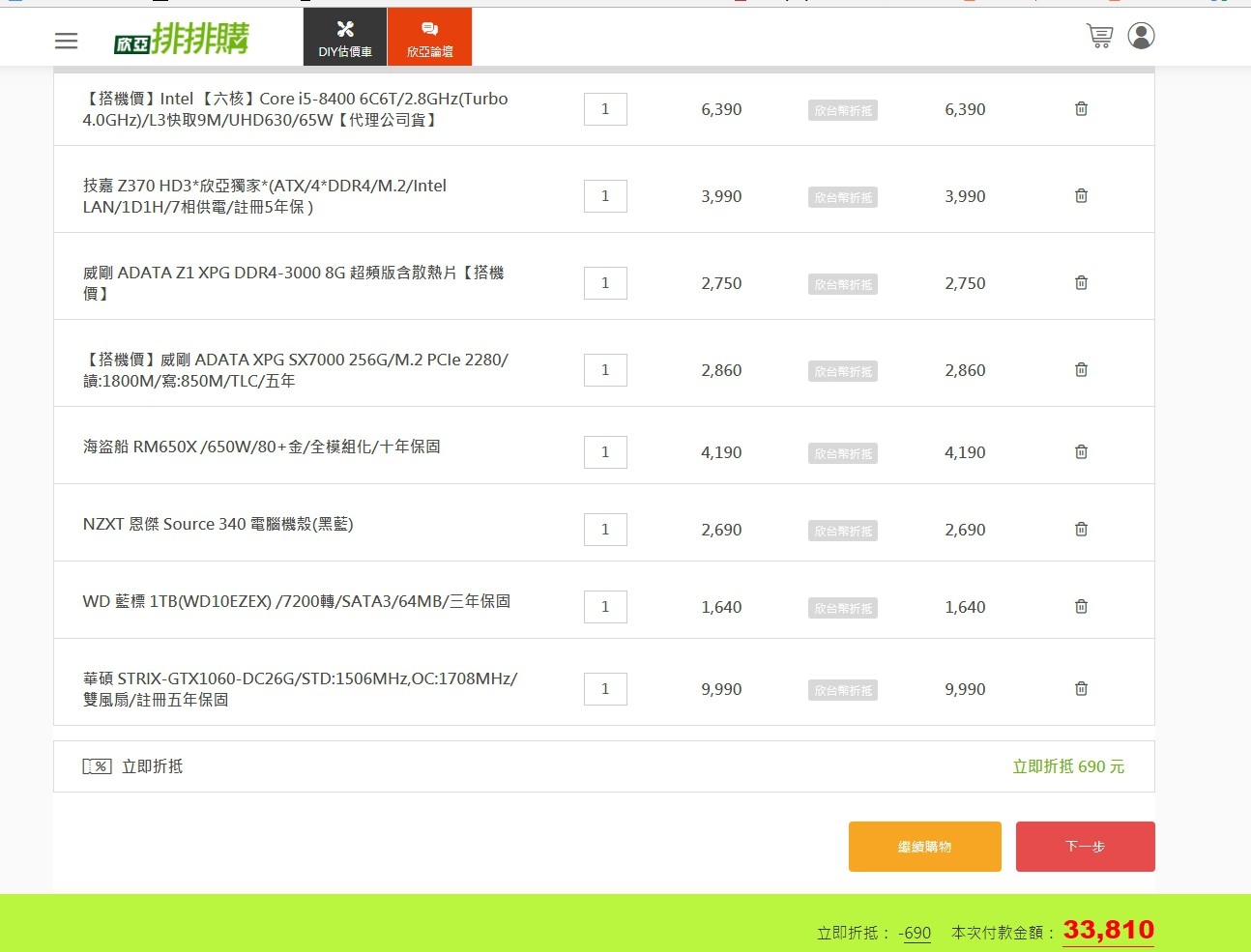Image resolution: width=1251 pixels, height=952 pixels.
Task: Remove the 華碩 STRIX-GTX1060 item
Action: click(1082, 689)
